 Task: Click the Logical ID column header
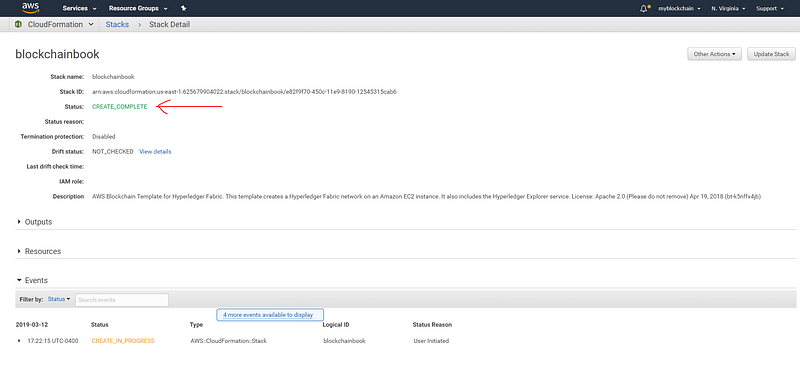[336, 325]
